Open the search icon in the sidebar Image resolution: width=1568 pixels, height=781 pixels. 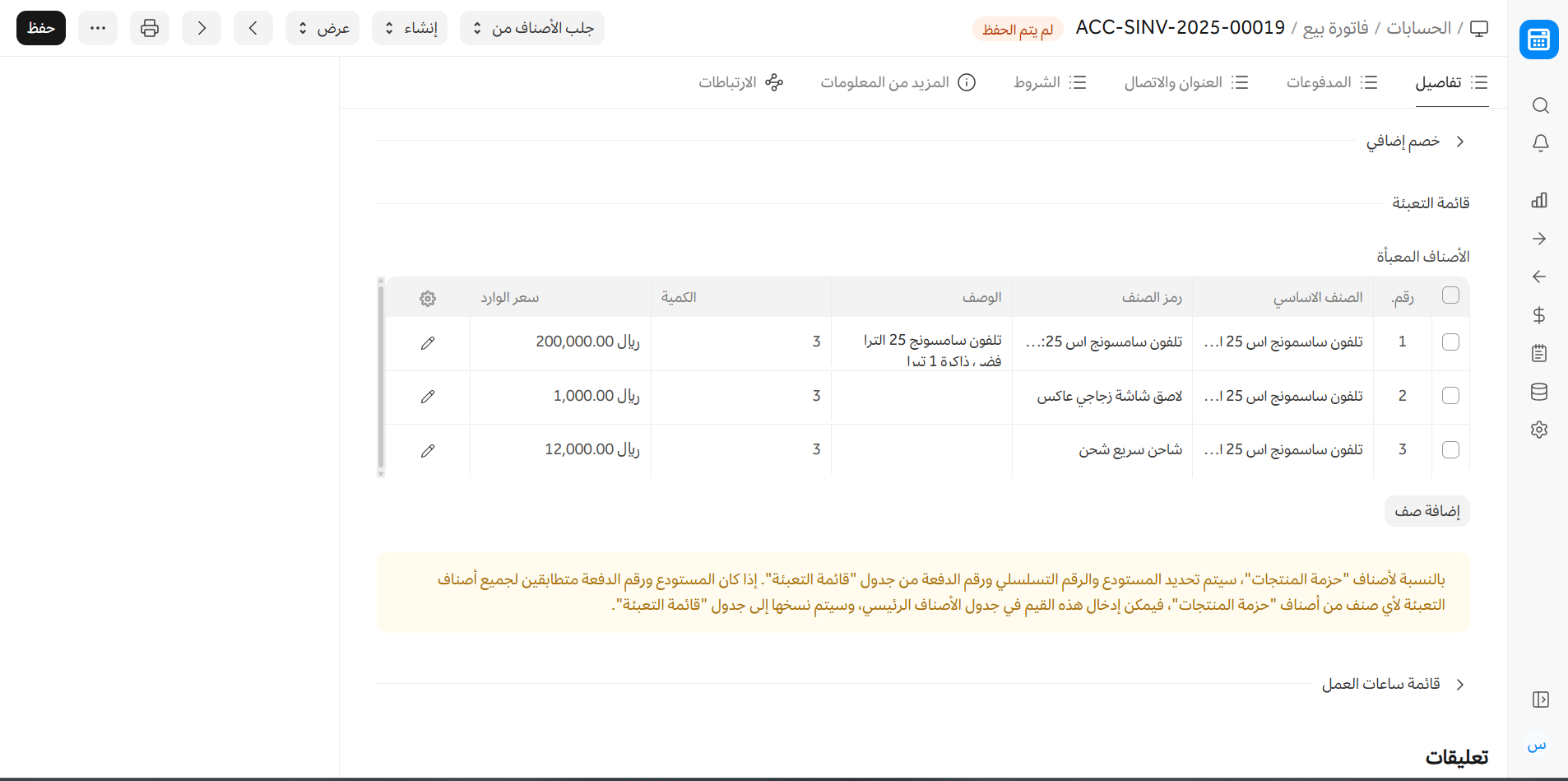coord(1540,105)
